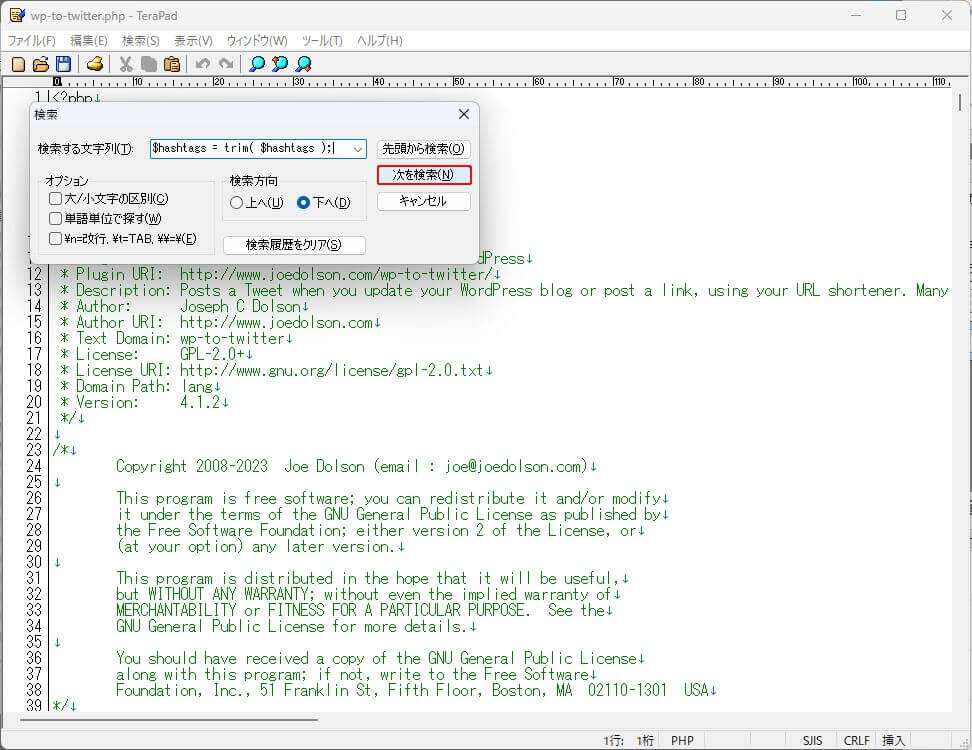972x750 pixels.
Task: Open the ツール(T) menu
Action: (322, 41)
